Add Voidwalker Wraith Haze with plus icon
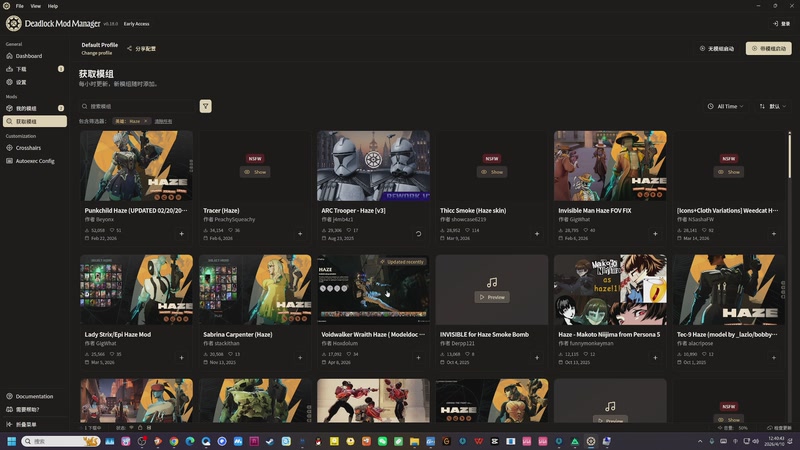This screenshot has height=450, width=800. click(418, 358)
